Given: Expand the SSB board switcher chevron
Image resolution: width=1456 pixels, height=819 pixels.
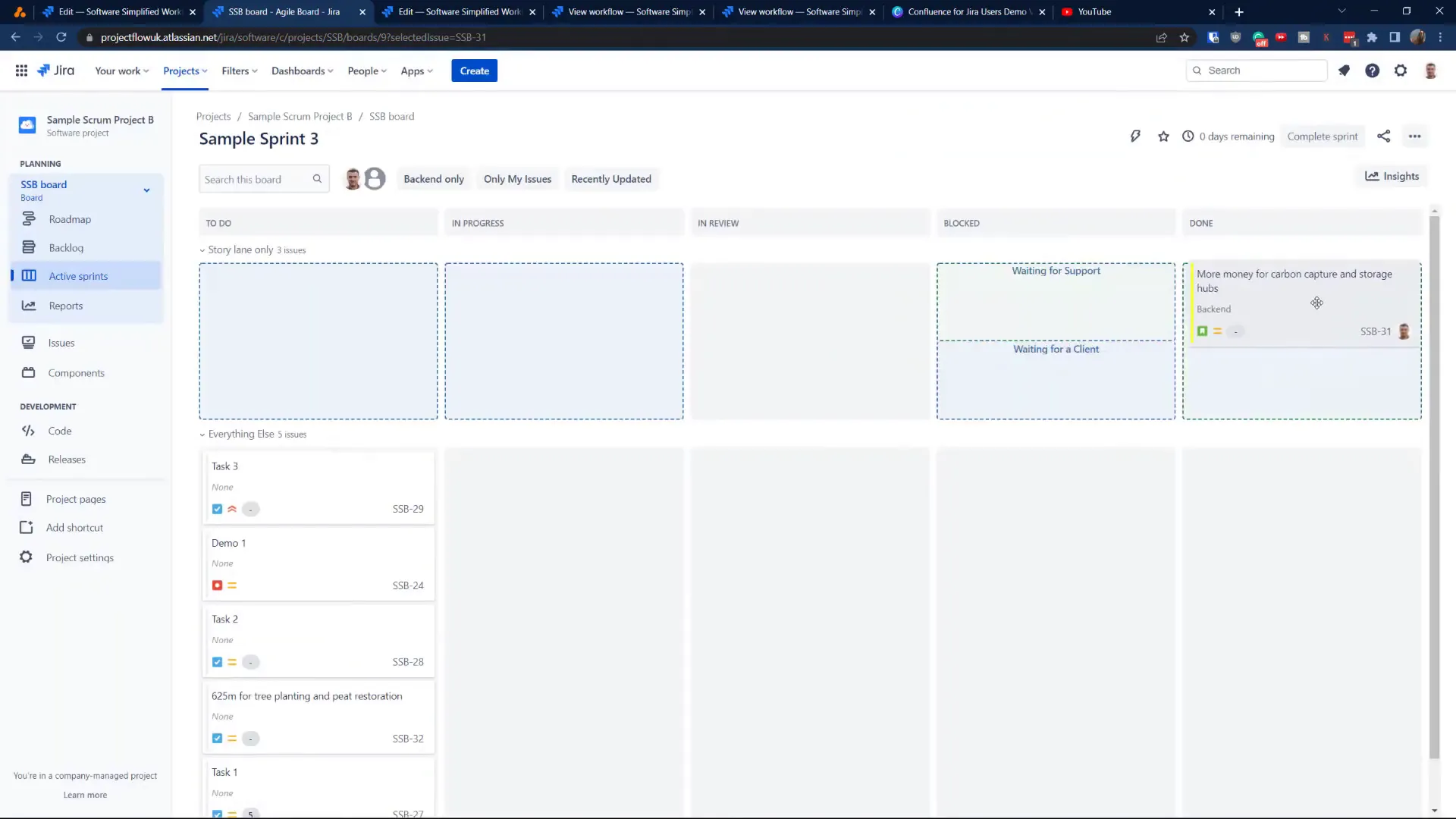Looking at the screenshot, I should coord(146,190).
